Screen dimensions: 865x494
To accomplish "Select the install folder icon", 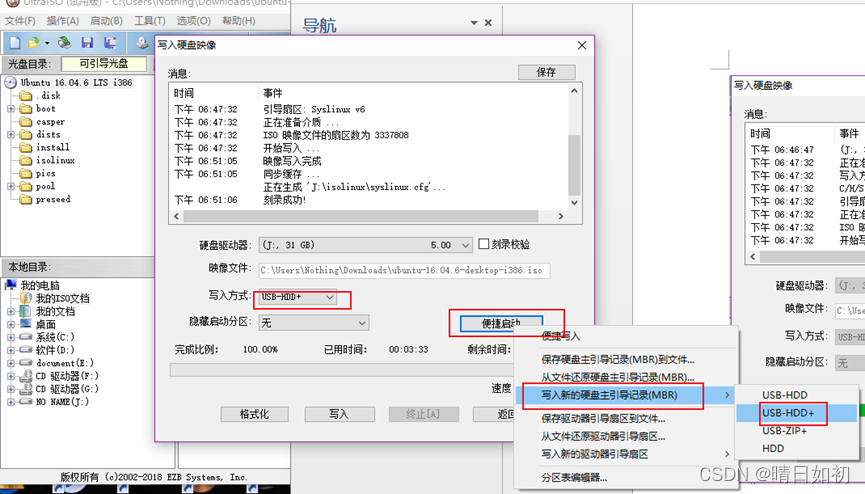I will coord(25,147).
